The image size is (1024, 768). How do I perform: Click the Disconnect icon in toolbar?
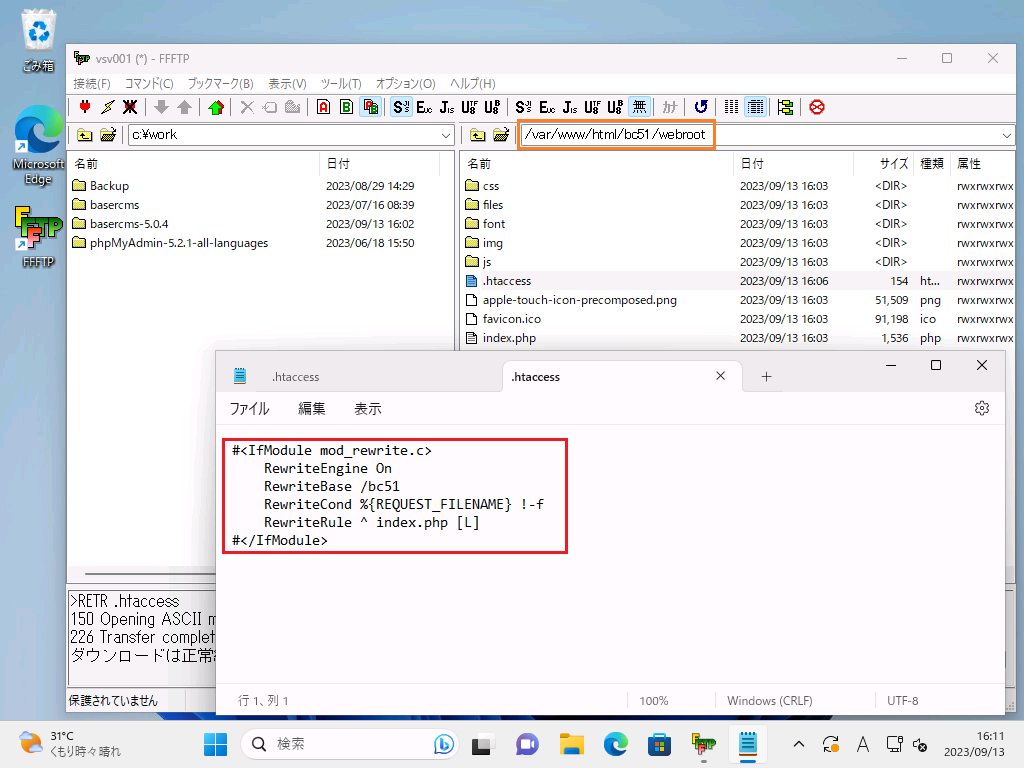coord(130,107)
